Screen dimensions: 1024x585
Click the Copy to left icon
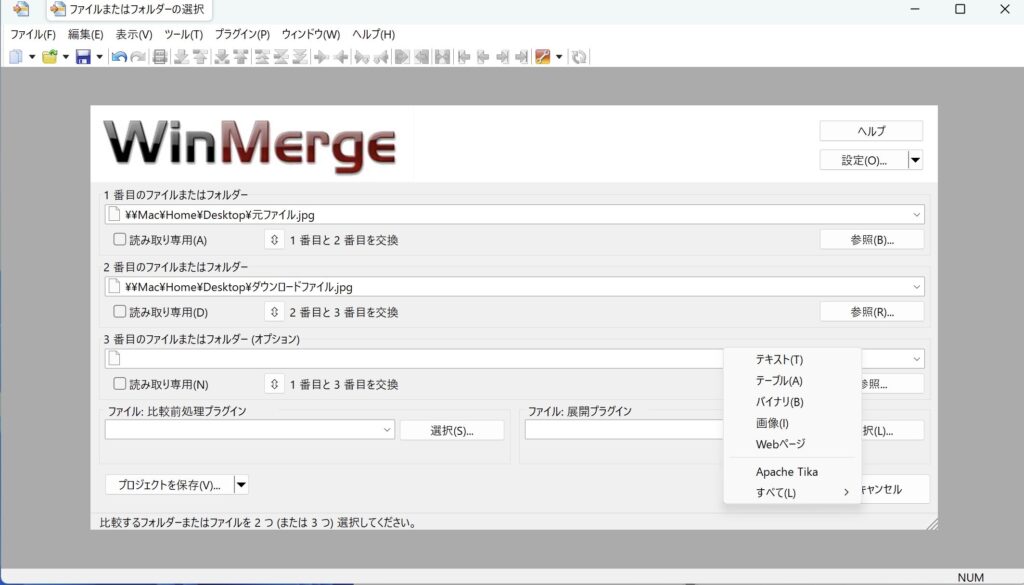pos(340,57)
